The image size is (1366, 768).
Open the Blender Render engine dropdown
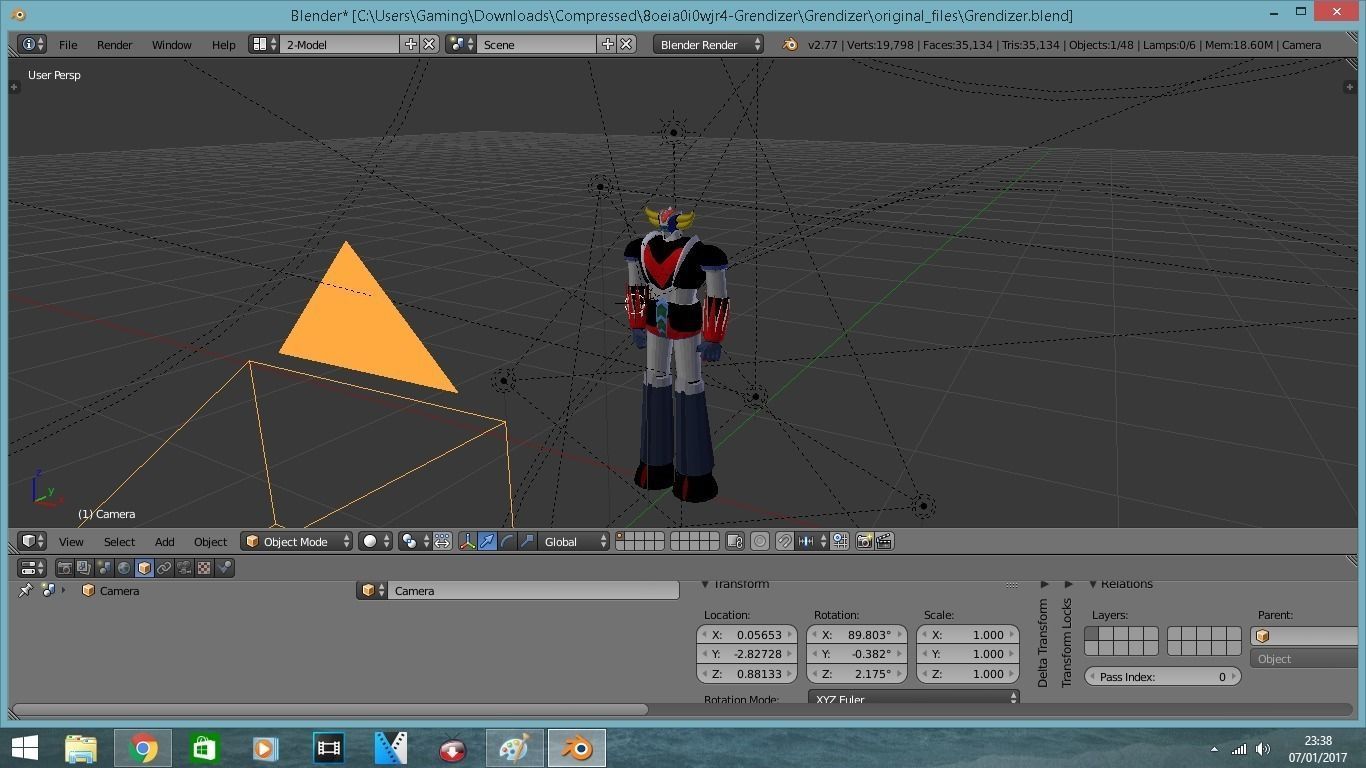[709, 45]
